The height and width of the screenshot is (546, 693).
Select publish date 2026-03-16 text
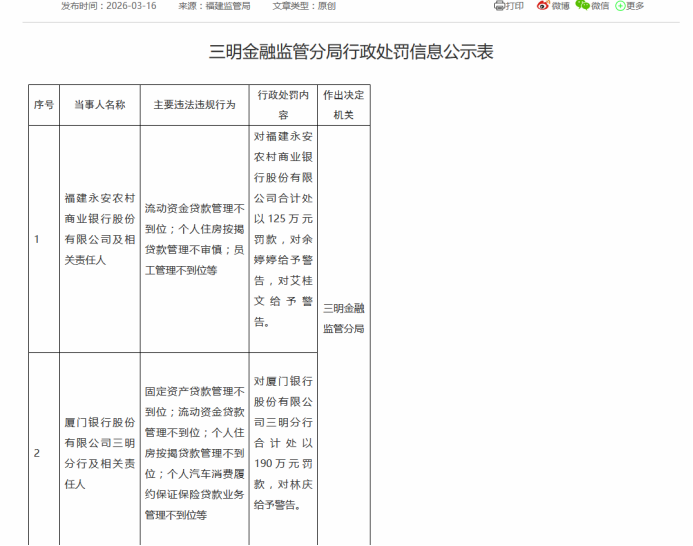click(109, 6)
